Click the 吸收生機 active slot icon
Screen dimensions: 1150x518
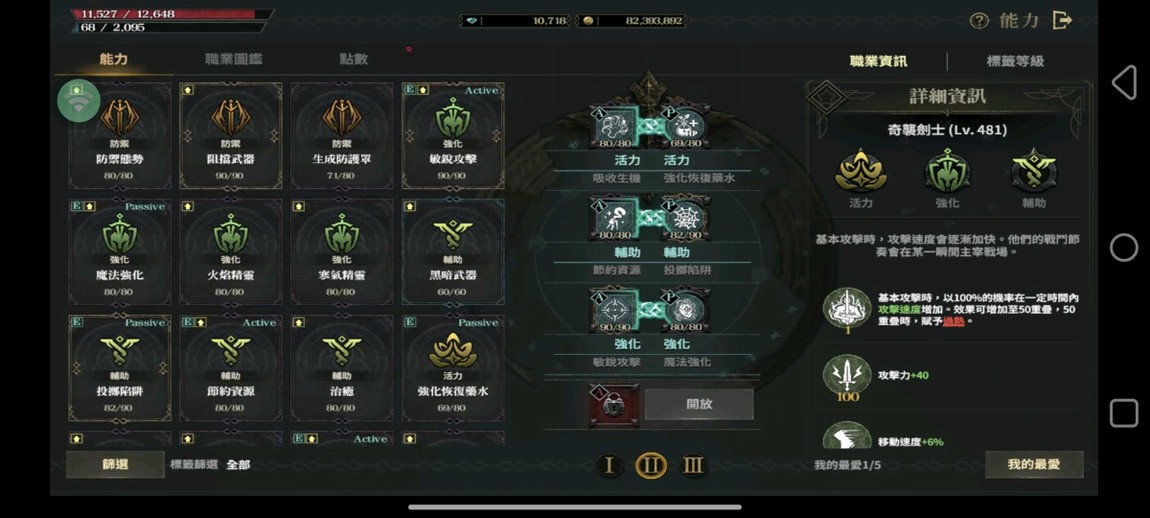[x=615, y=126]
